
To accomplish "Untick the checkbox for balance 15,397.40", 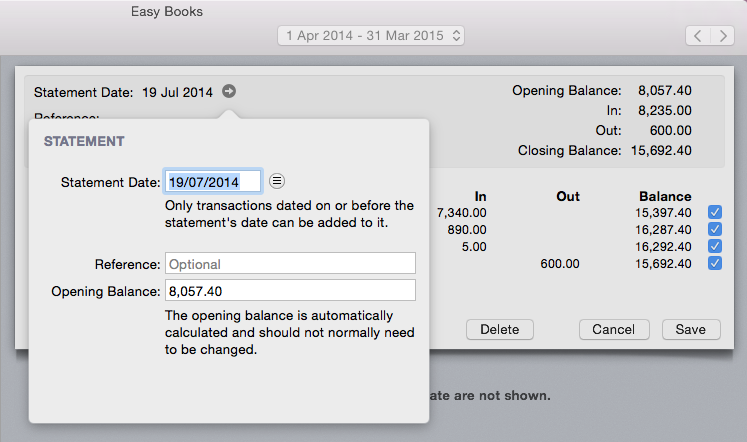I will [x=714, y=212].
